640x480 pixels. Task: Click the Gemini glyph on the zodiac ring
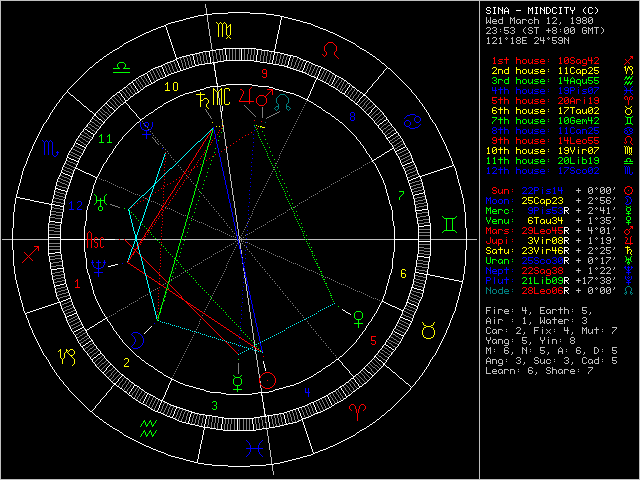coord(449,225)
